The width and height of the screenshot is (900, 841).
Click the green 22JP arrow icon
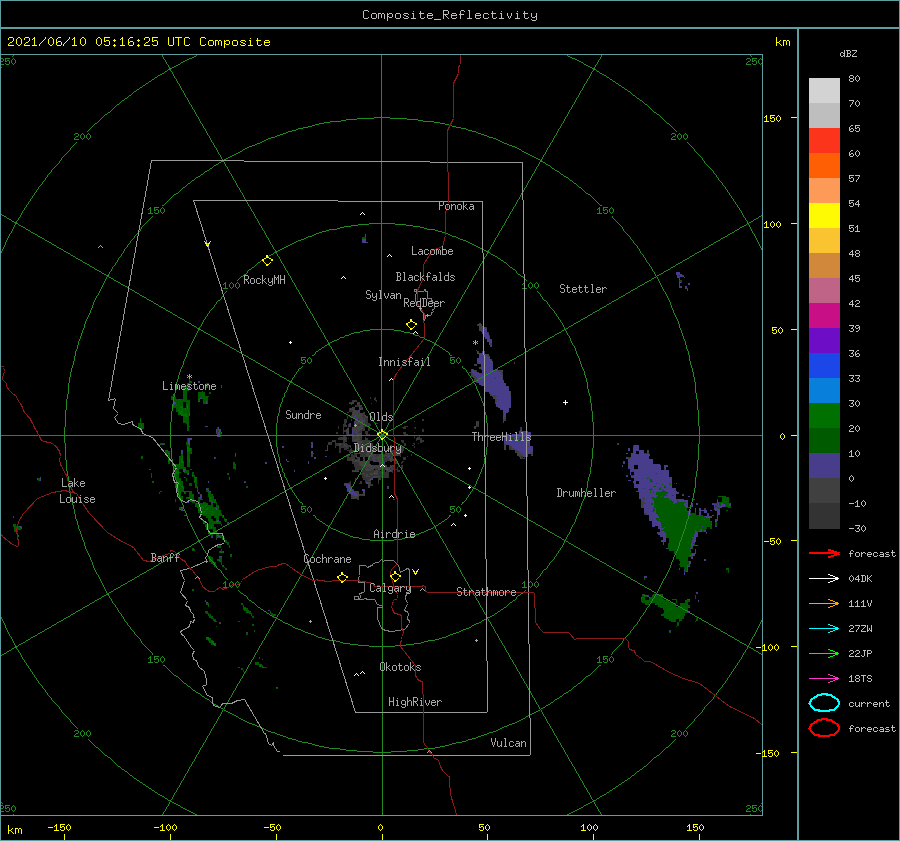point(824,653)
